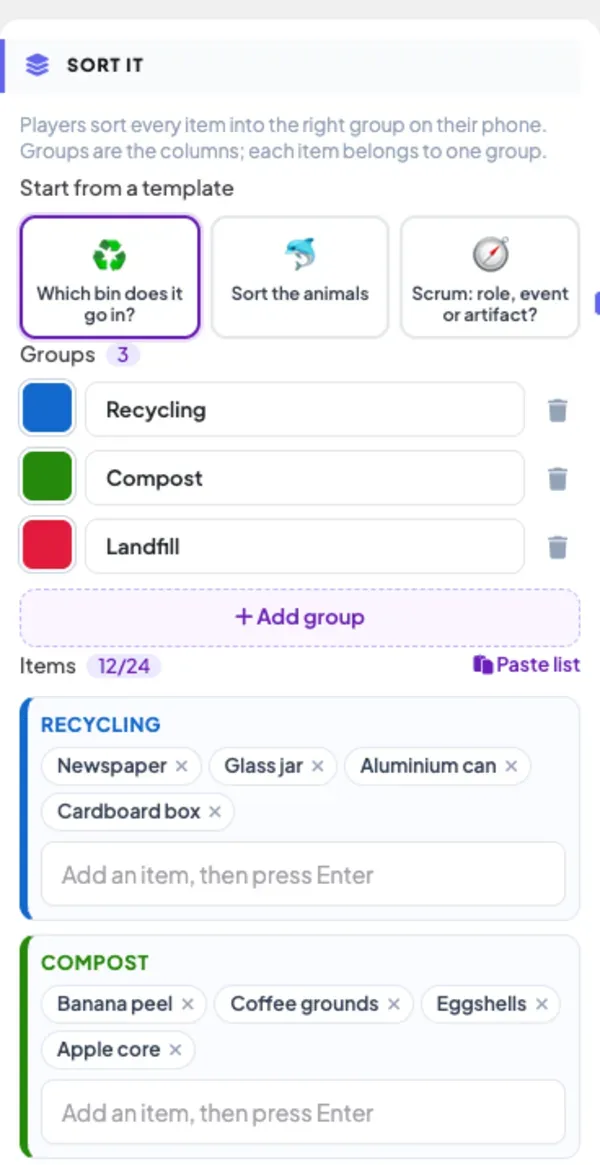Remove the Coffee grounds item
The height and width of the screenshot is (1165, 600).
click(394, 1005)
